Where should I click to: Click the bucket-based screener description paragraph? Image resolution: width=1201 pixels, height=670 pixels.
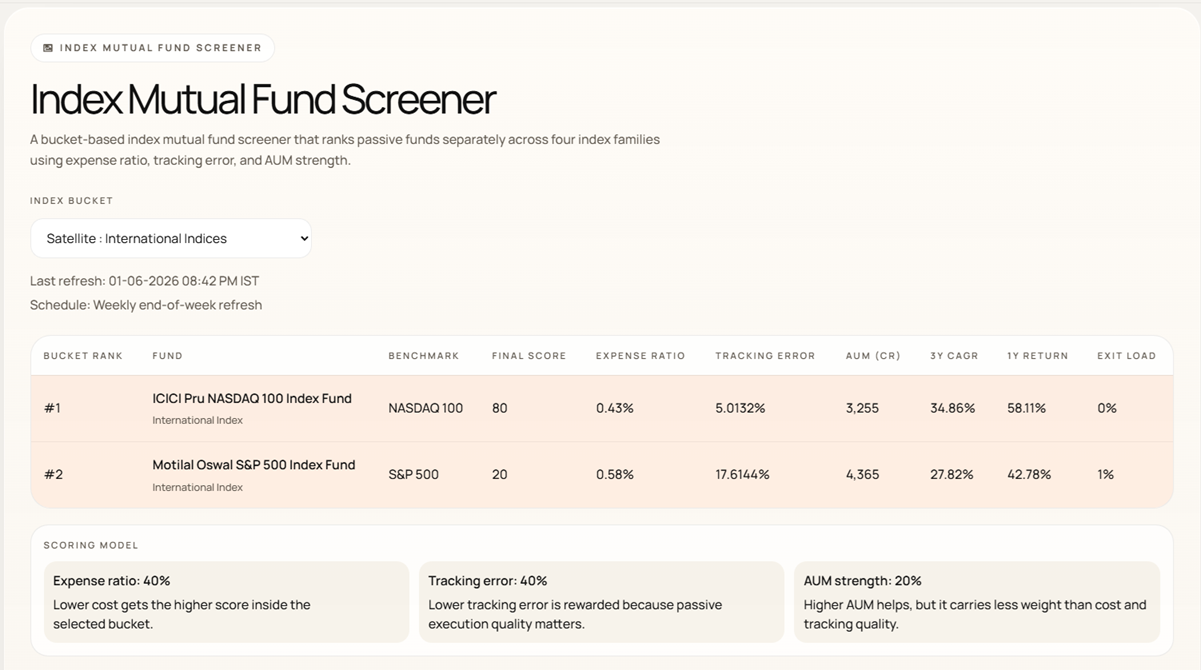tap(345, 150)
